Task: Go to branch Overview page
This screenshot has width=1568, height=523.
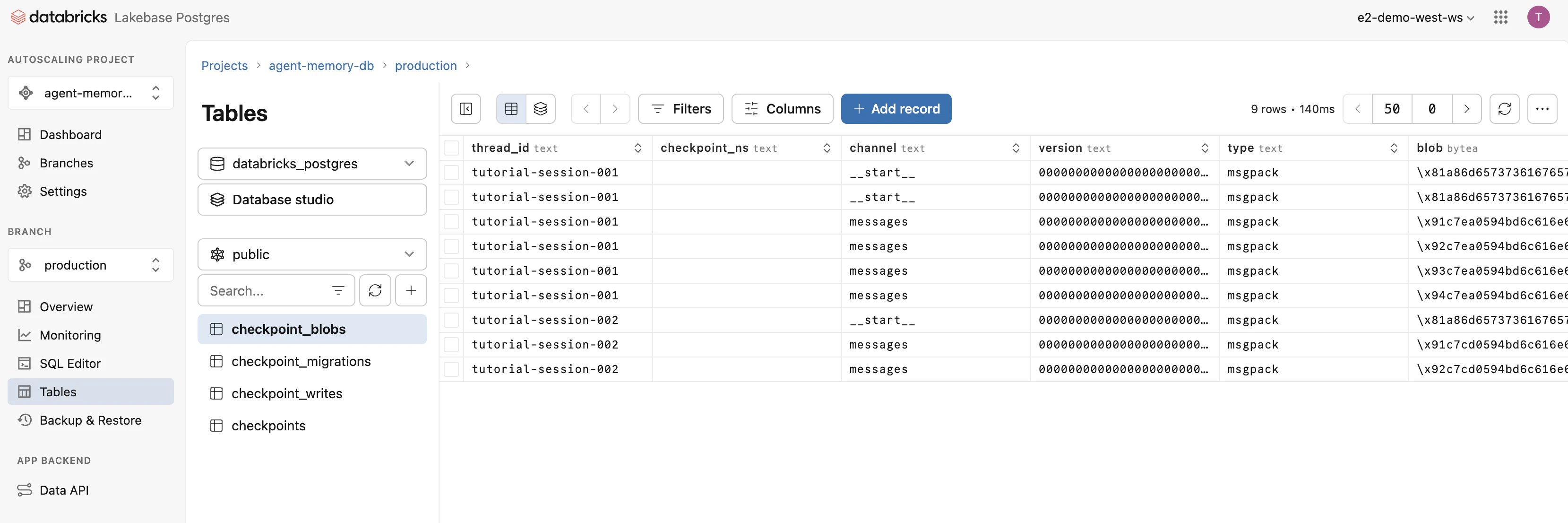Action: pyautogui.click(x=91, y=307)
